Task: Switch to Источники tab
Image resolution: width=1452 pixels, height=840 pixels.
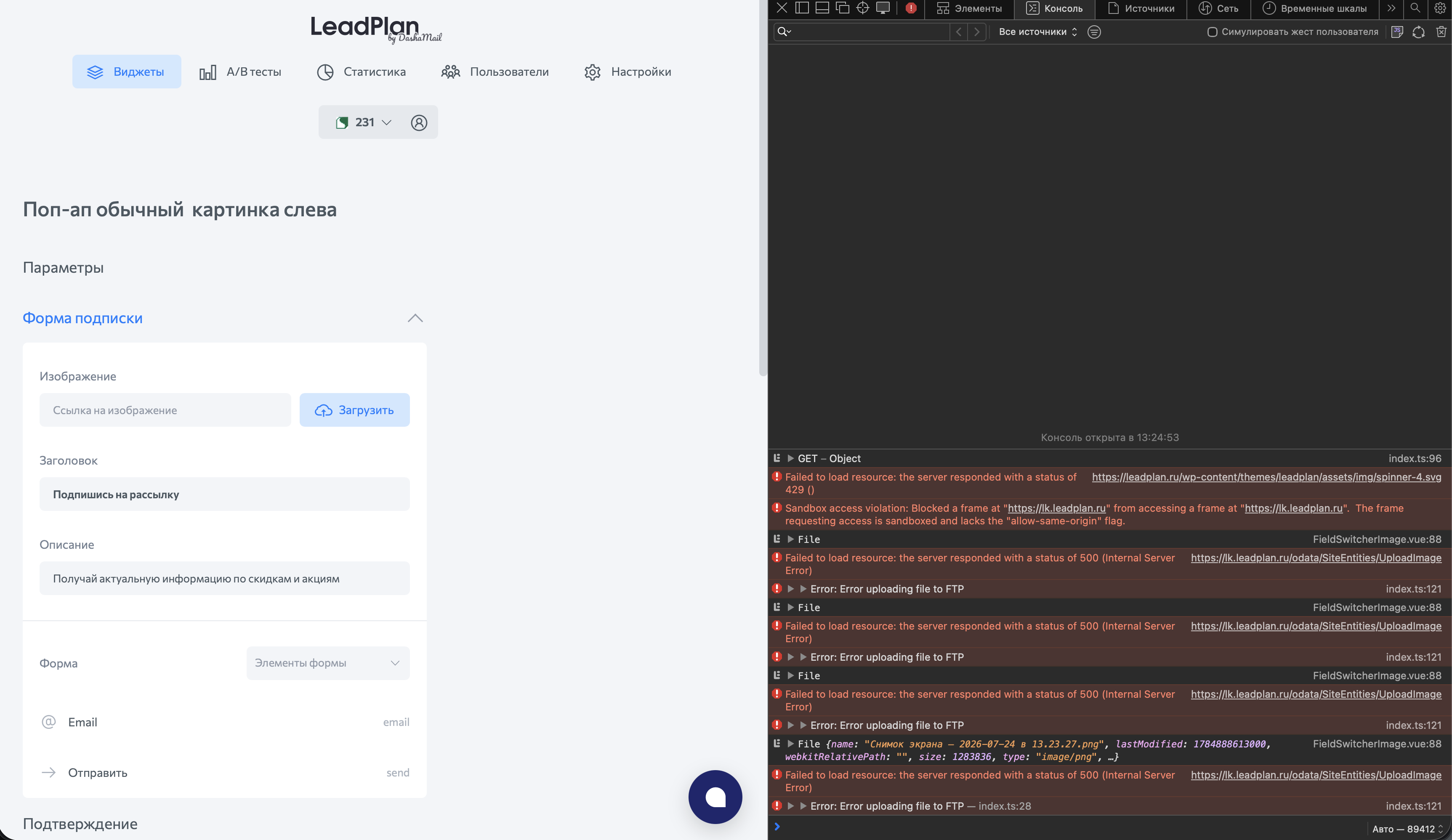Action: tap(1141, 9)
